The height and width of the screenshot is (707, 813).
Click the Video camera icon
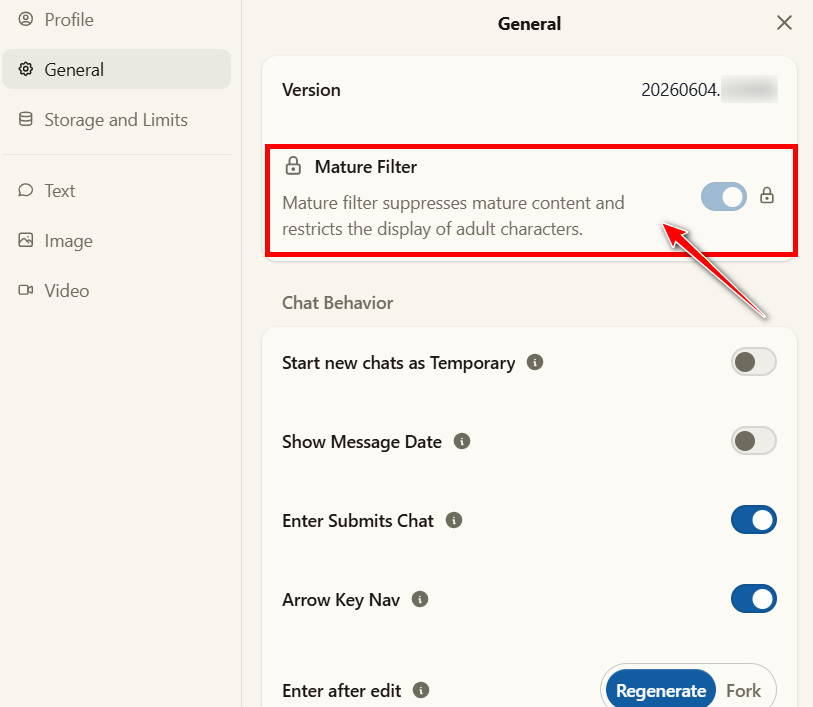pyautogui.click(x=25, y=290)
